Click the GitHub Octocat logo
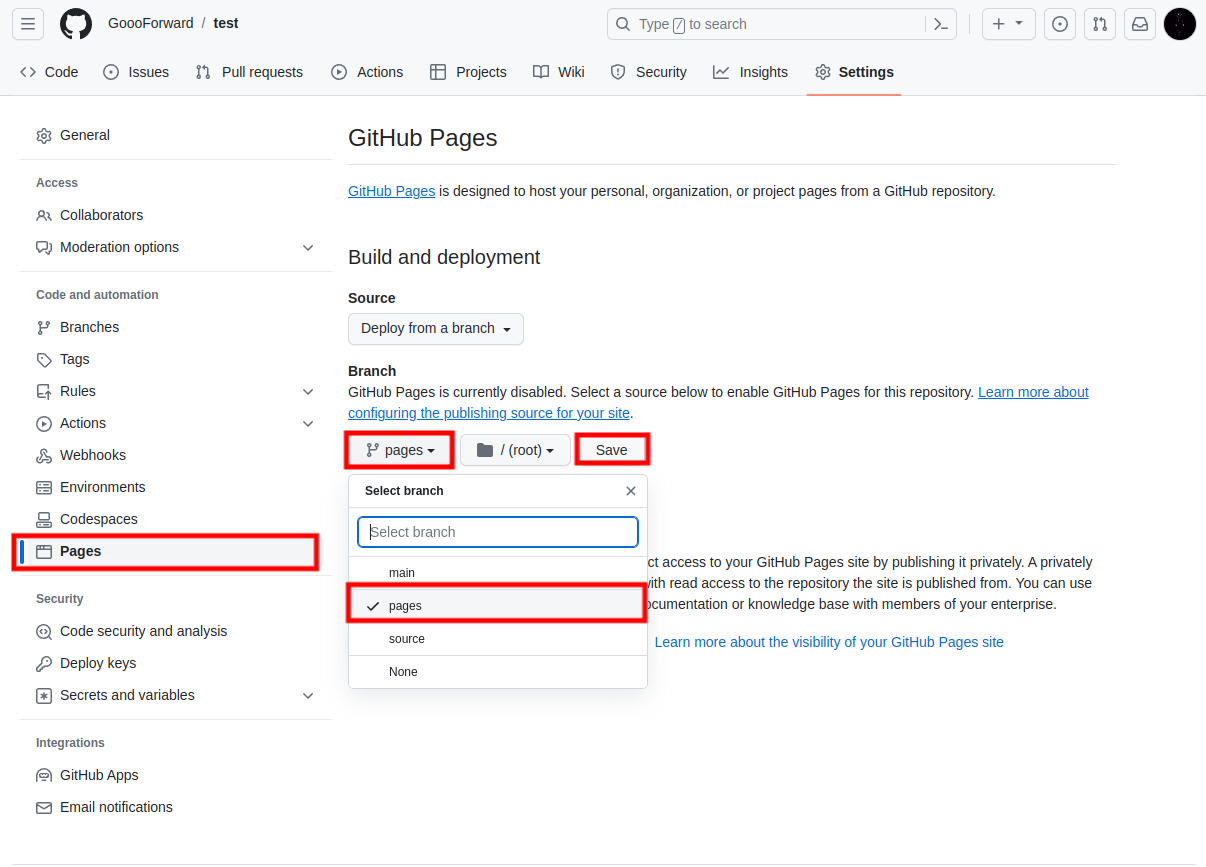Viewport: 1206px width, 867px height. tap(76, 24)
